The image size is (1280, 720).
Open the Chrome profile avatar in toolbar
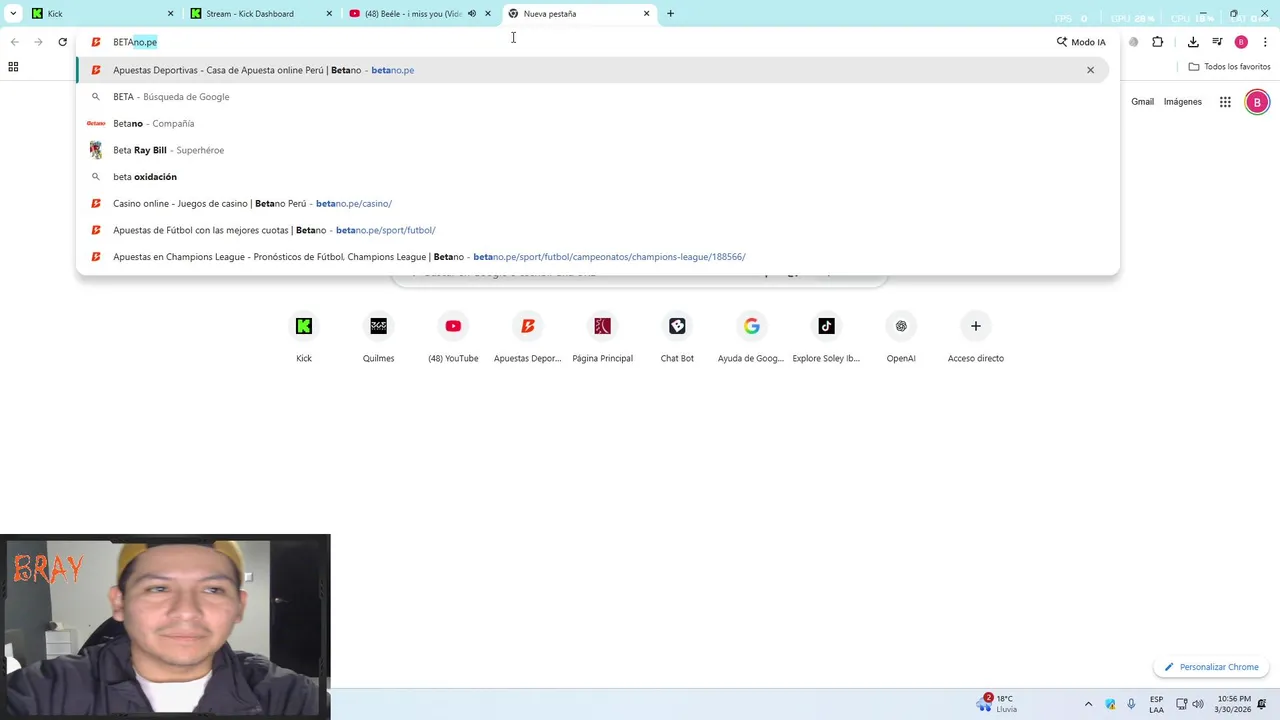click(1241, 42)
